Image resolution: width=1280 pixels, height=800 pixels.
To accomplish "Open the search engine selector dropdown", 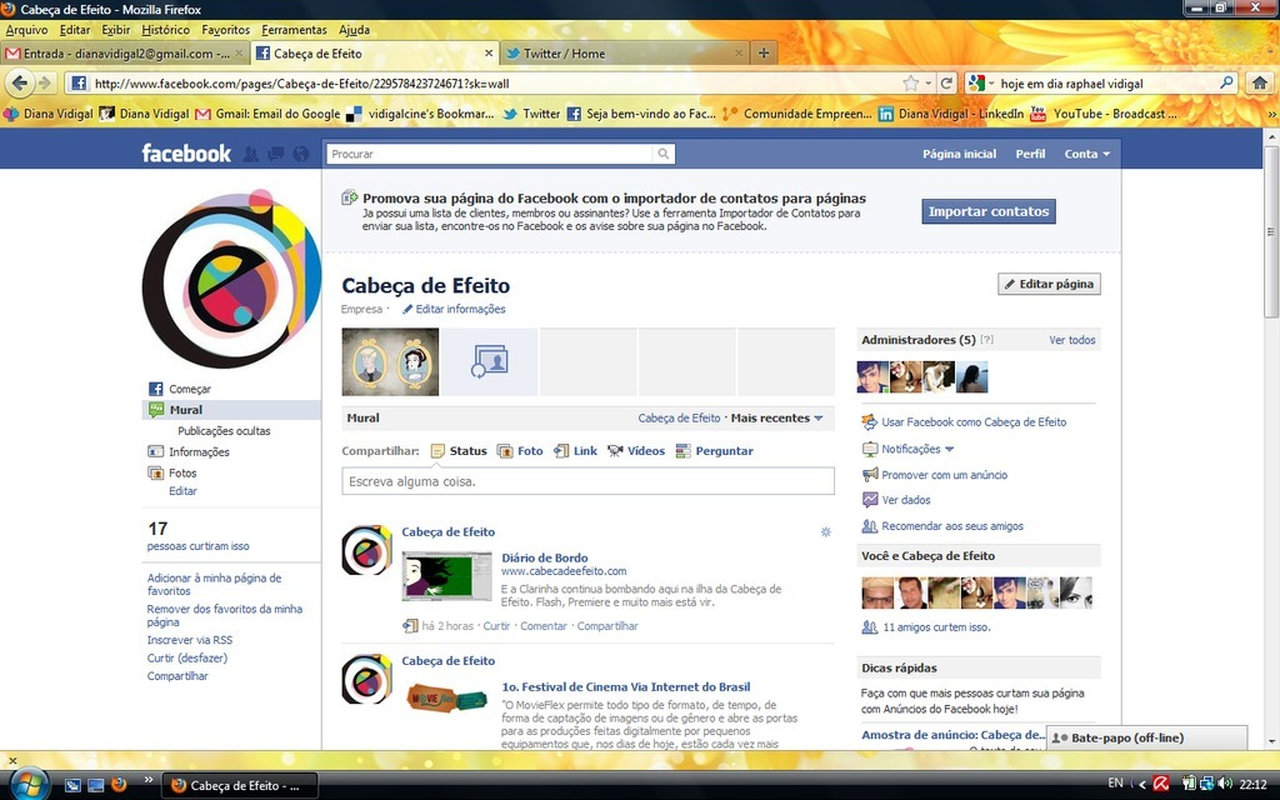I will (x=979, y=83).
